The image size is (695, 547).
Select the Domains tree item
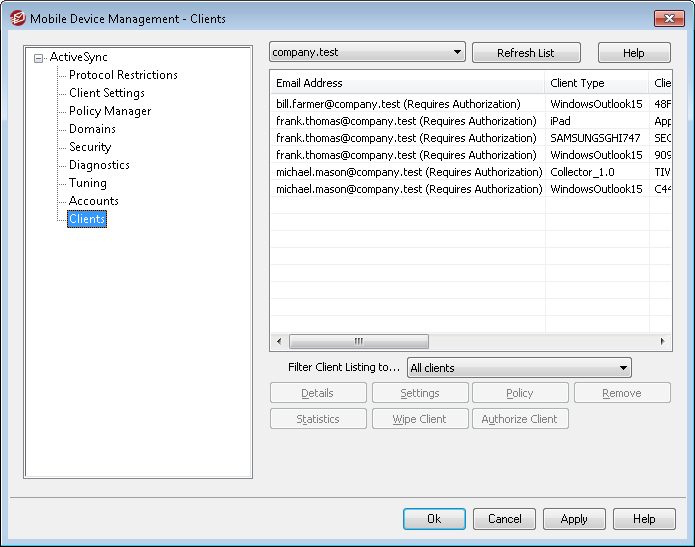pos(92,129)
